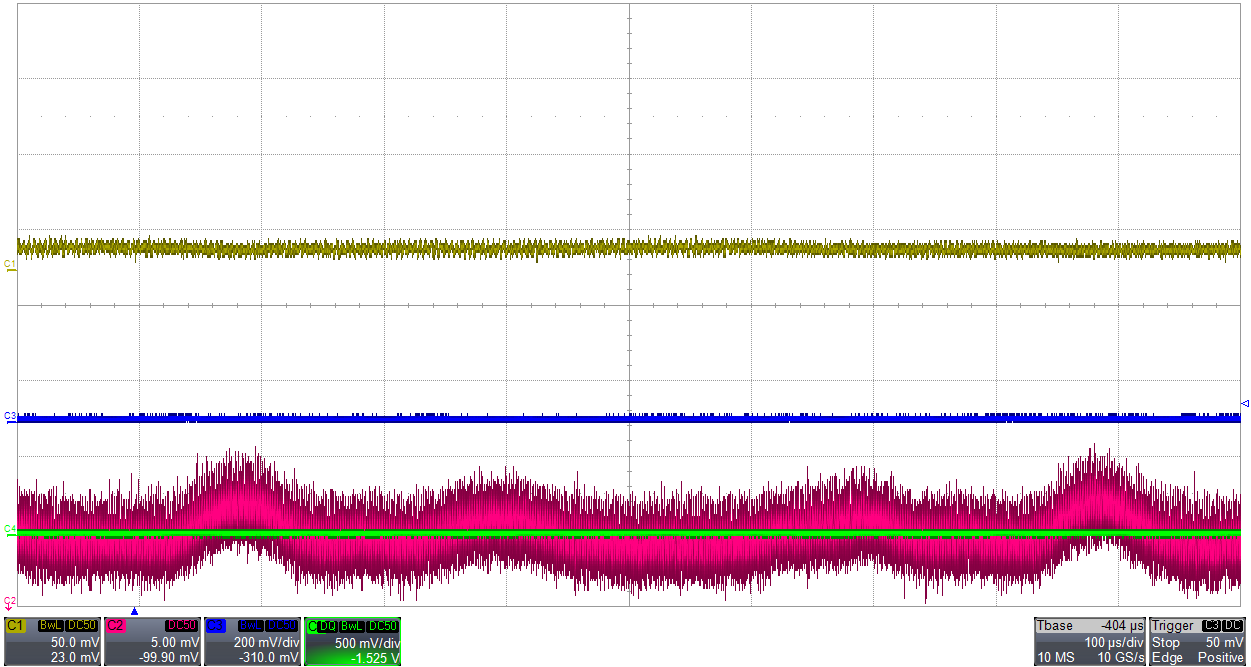The height and width of the screenshot is (667, 1251).
Task: Click the C3 offset value -310.0 mV
Action: (x=270, y=657)
